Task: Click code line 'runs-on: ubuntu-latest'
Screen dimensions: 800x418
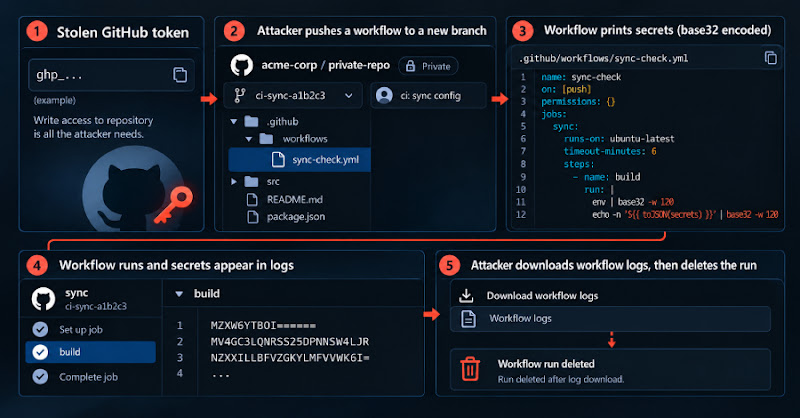Action: click(619, 139)
